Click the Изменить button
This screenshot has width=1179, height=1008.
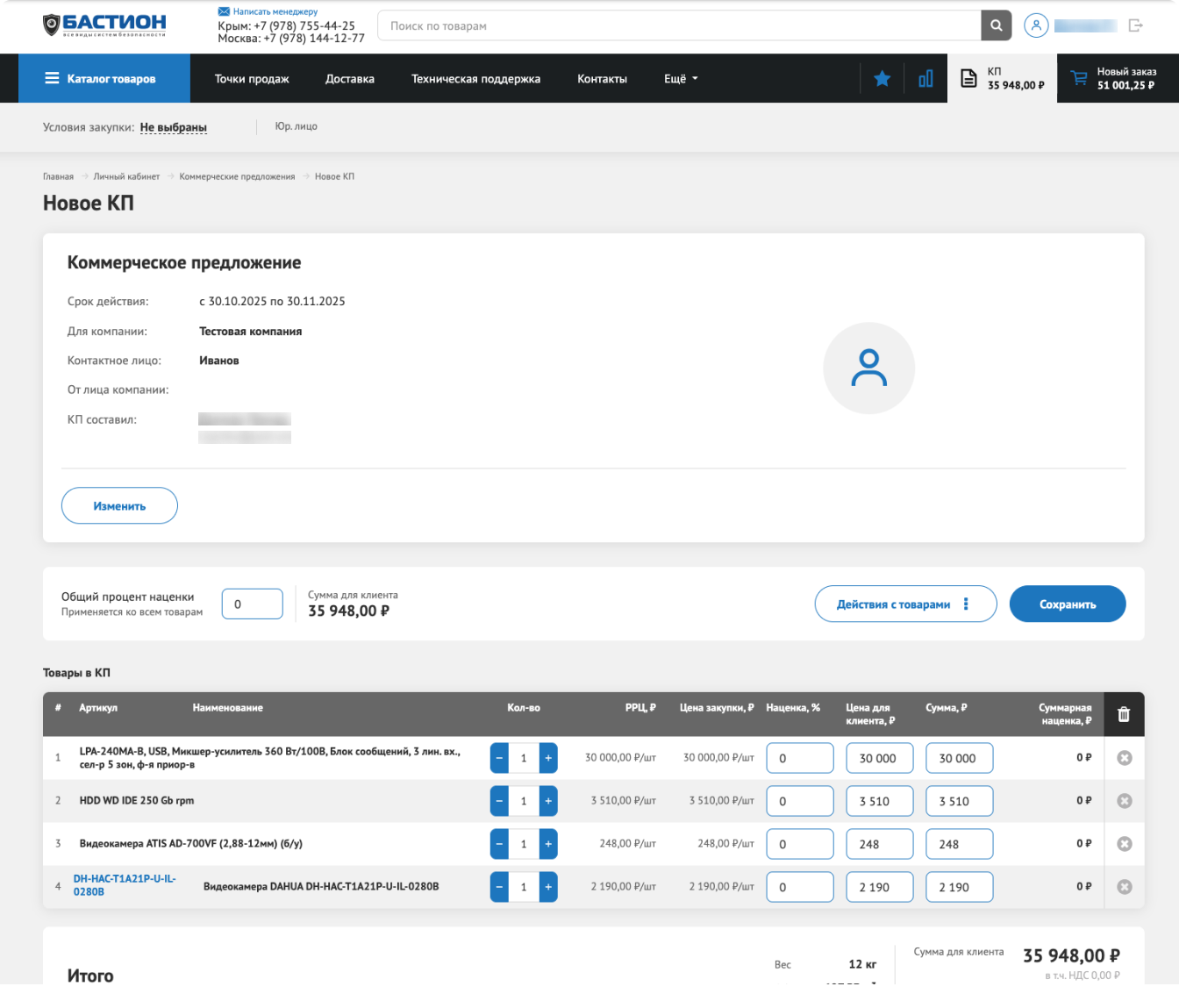coord(119,506)
